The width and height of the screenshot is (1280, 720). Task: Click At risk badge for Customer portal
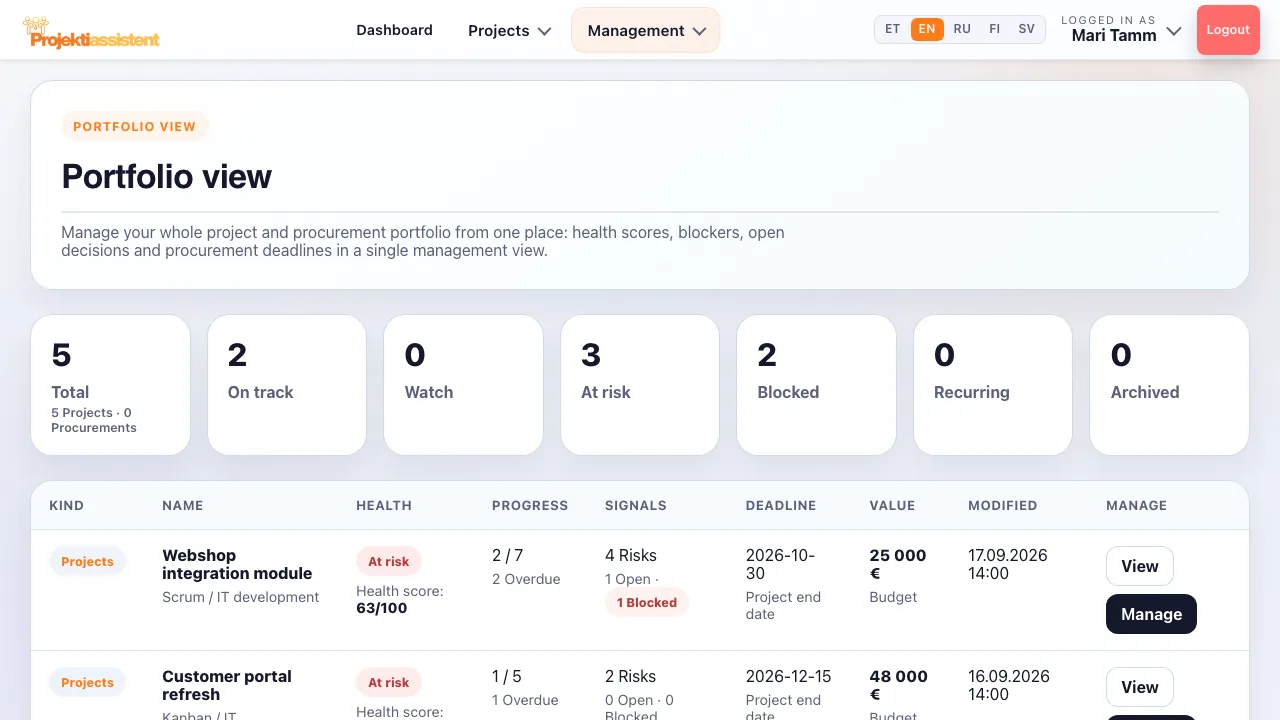[389, 683]
